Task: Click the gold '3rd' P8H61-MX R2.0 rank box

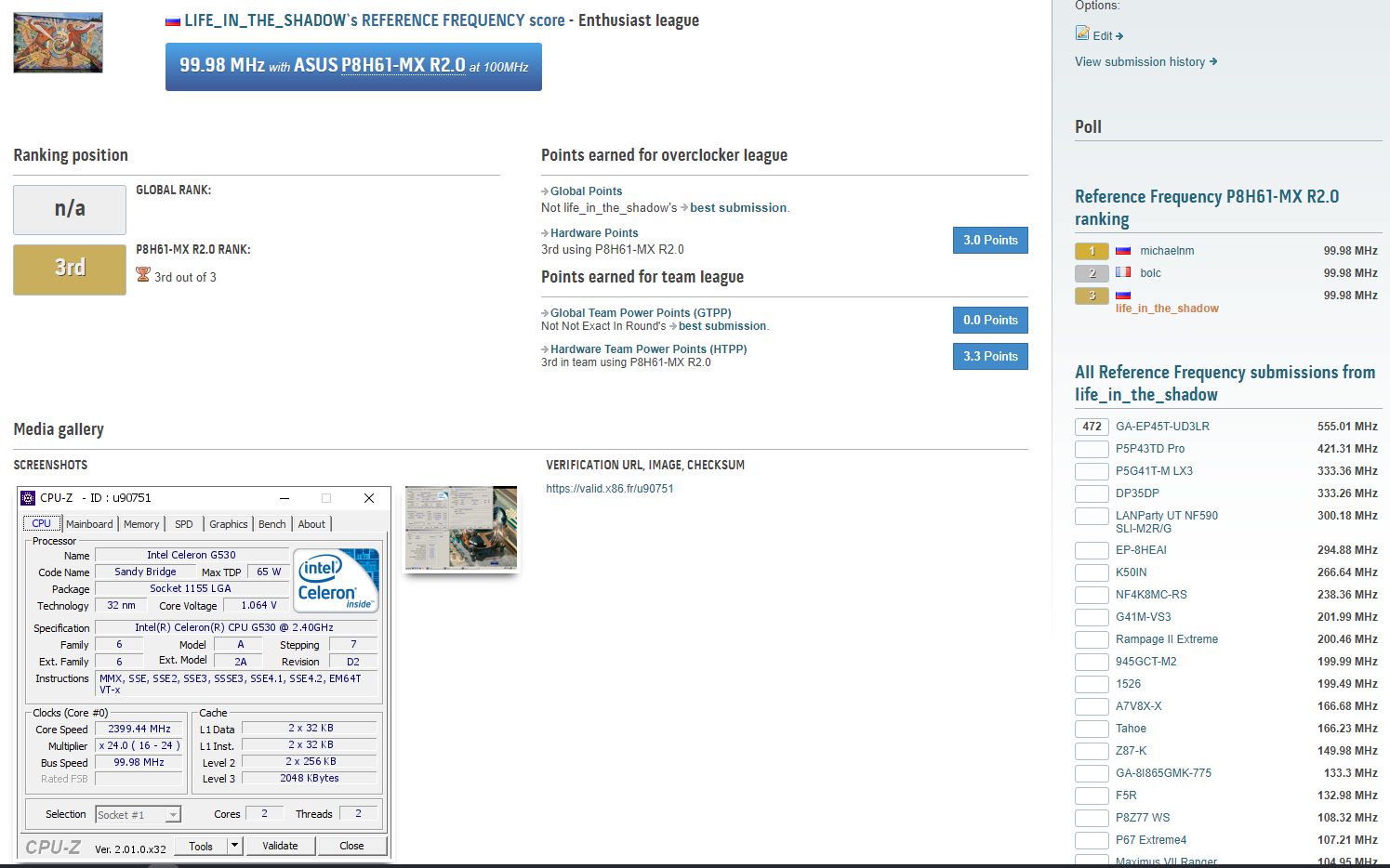Action: (x=70, y=270)
